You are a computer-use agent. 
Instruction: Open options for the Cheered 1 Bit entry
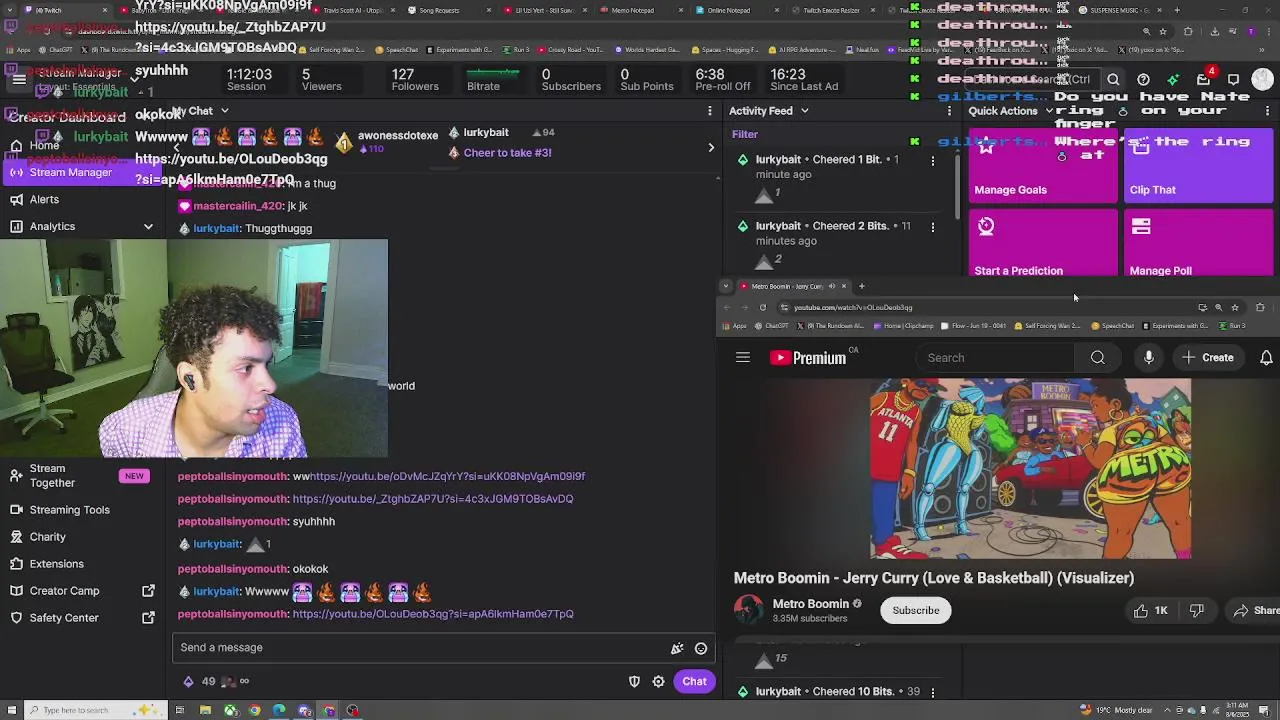932,160
